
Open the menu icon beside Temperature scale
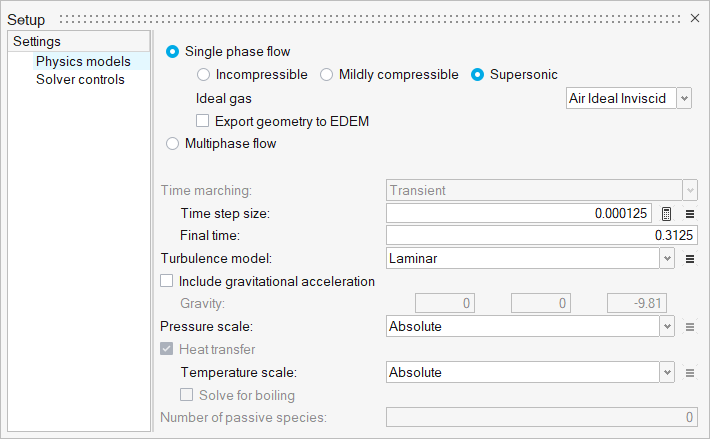click(689, 373)
